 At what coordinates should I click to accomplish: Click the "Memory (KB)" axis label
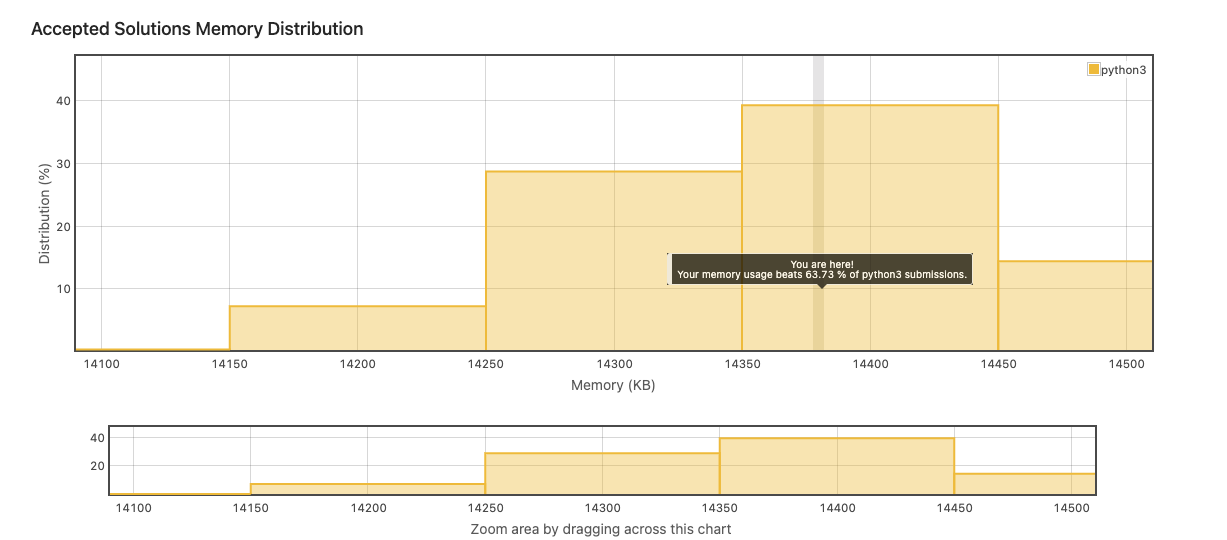613,385
